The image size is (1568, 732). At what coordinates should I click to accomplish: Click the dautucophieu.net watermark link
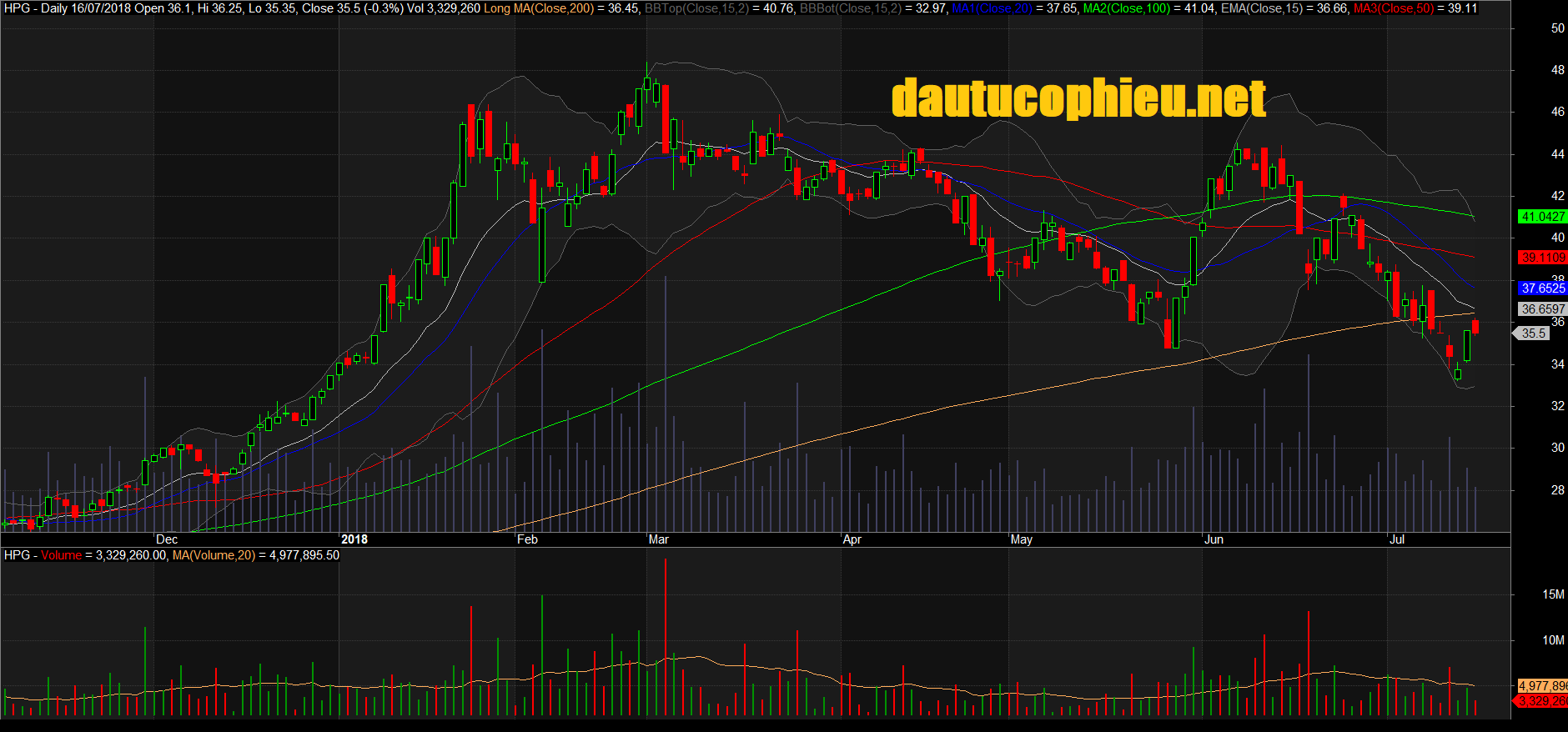[x=1078, y=99]
